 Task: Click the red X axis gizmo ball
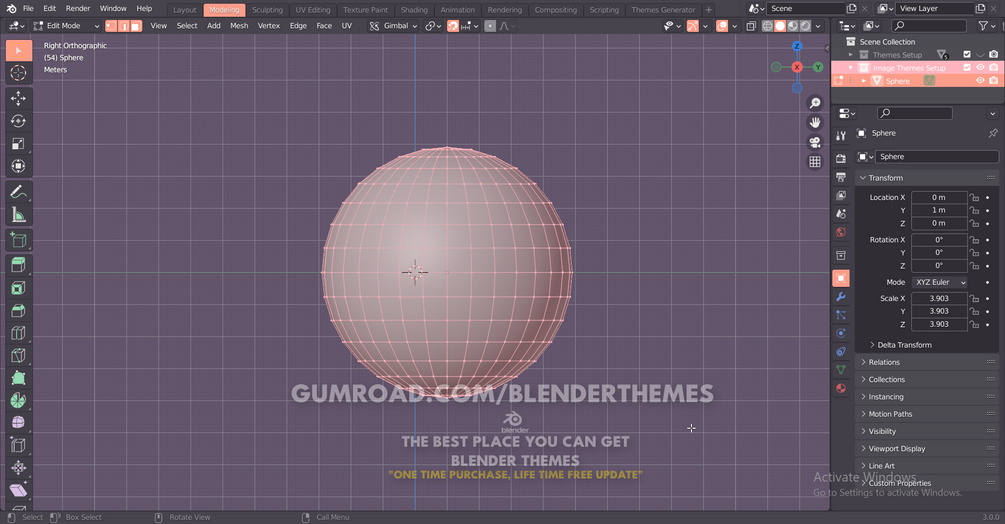pos(797,67)
